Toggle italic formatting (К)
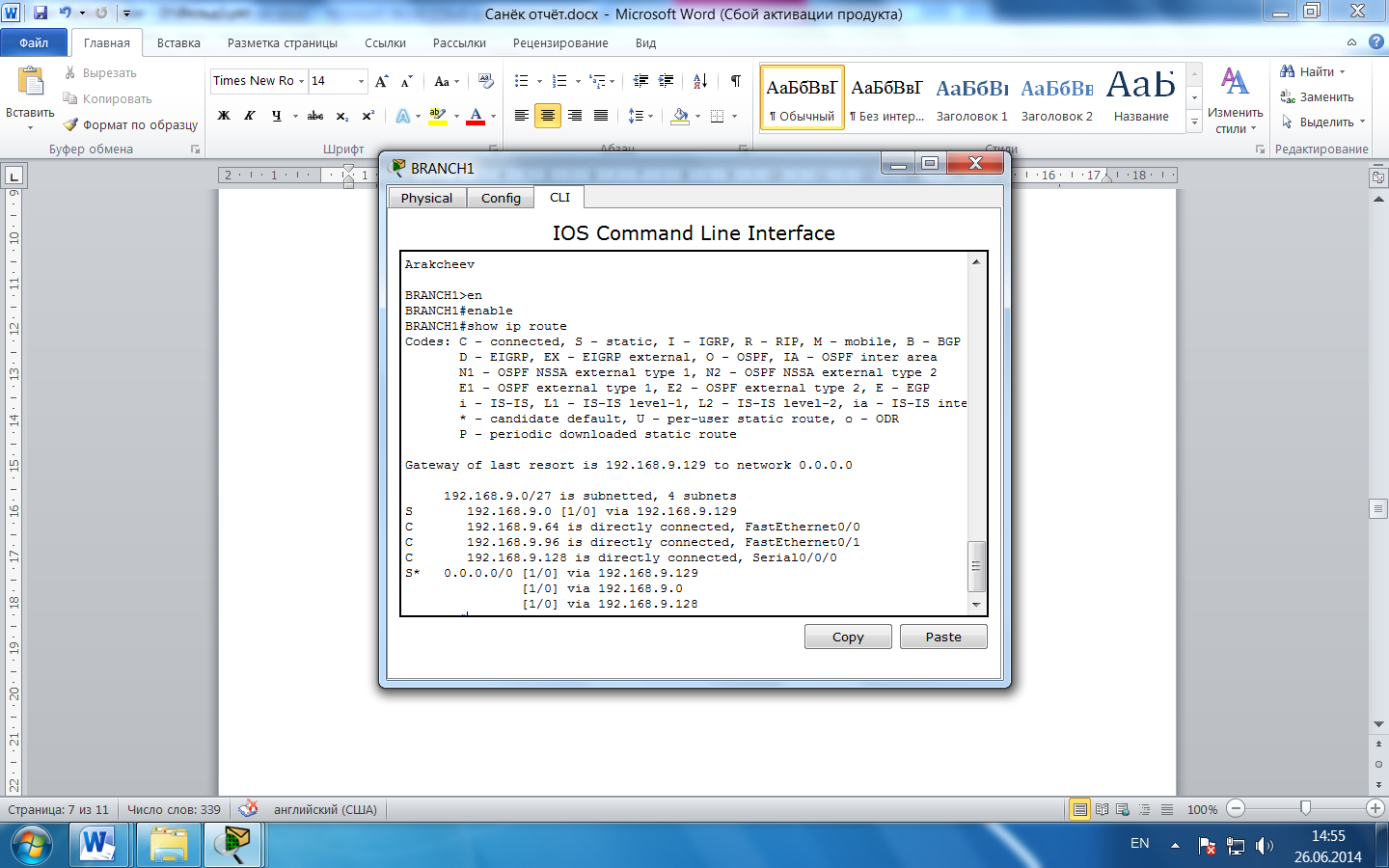Screen dimensions: 1389x868 tap(249, 116)
